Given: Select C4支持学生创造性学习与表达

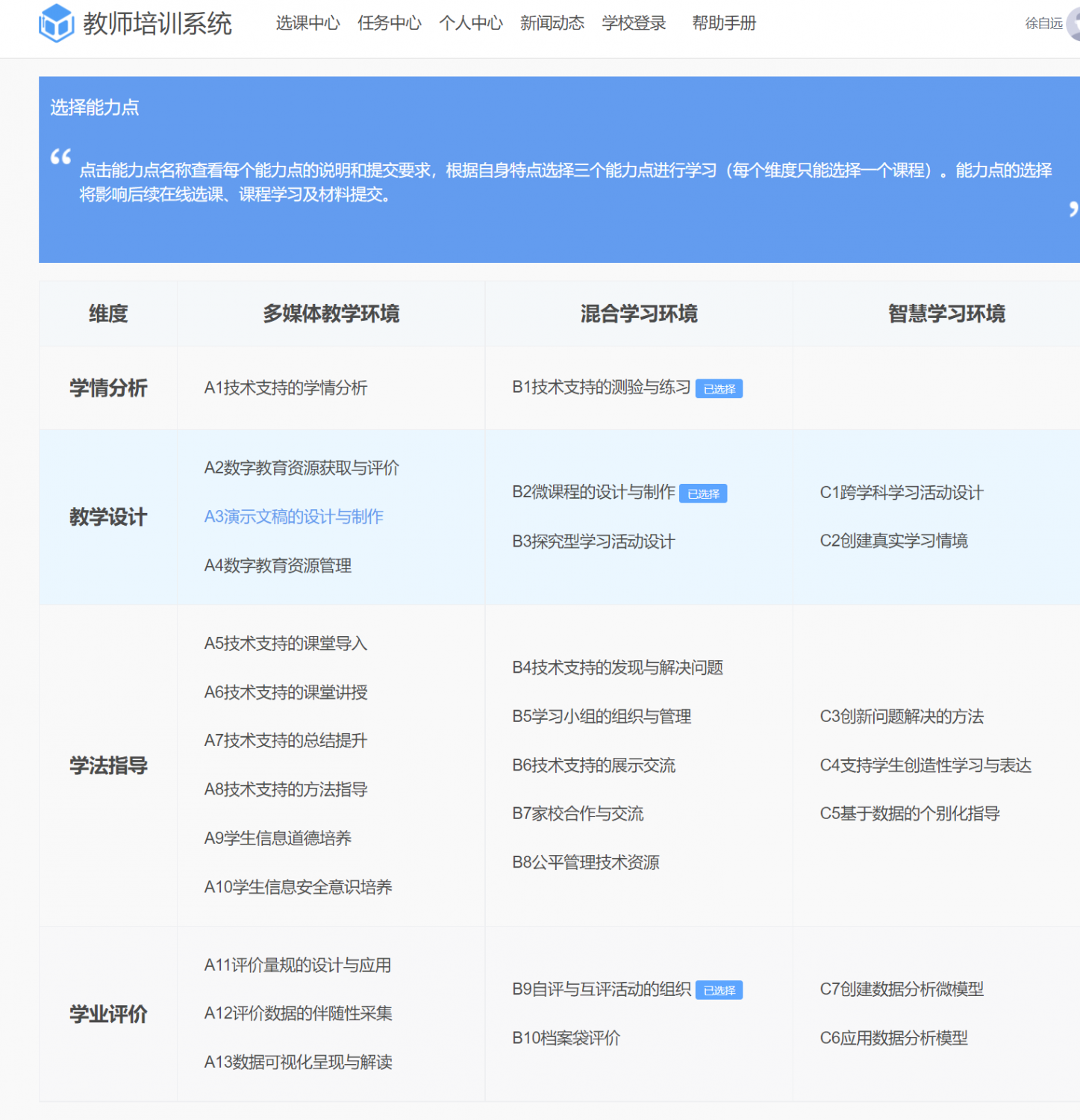Looking at the screenshot, I should [x=926, y=765].
